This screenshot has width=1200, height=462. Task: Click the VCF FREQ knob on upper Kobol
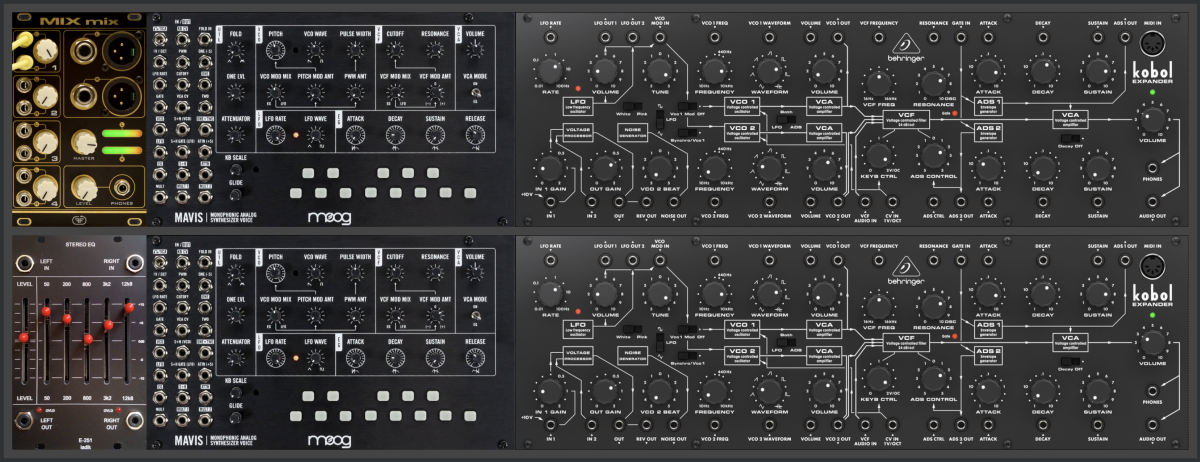click(x=878, y=84)
